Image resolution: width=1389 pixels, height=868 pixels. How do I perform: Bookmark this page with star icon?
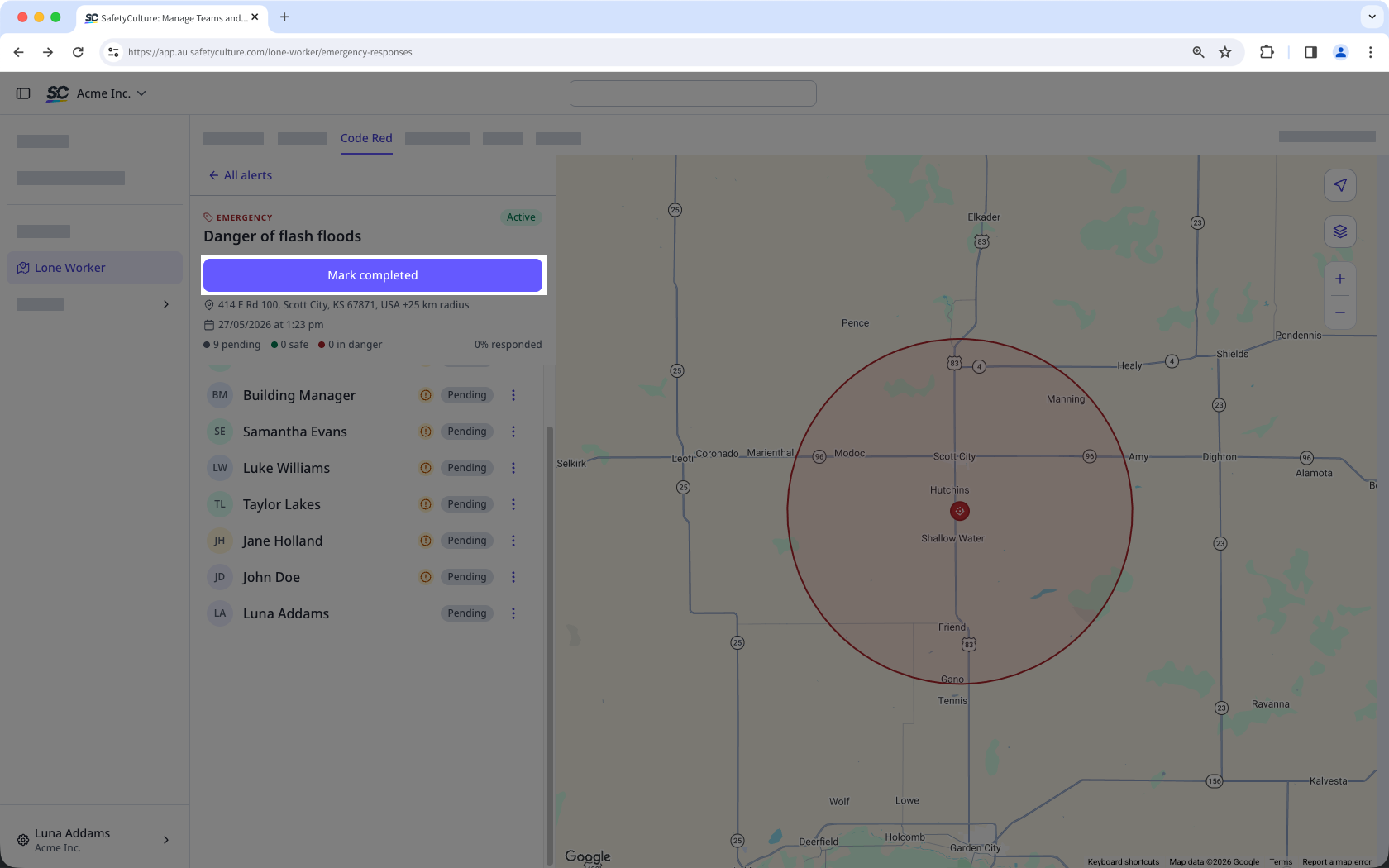tap(1225, 52)
